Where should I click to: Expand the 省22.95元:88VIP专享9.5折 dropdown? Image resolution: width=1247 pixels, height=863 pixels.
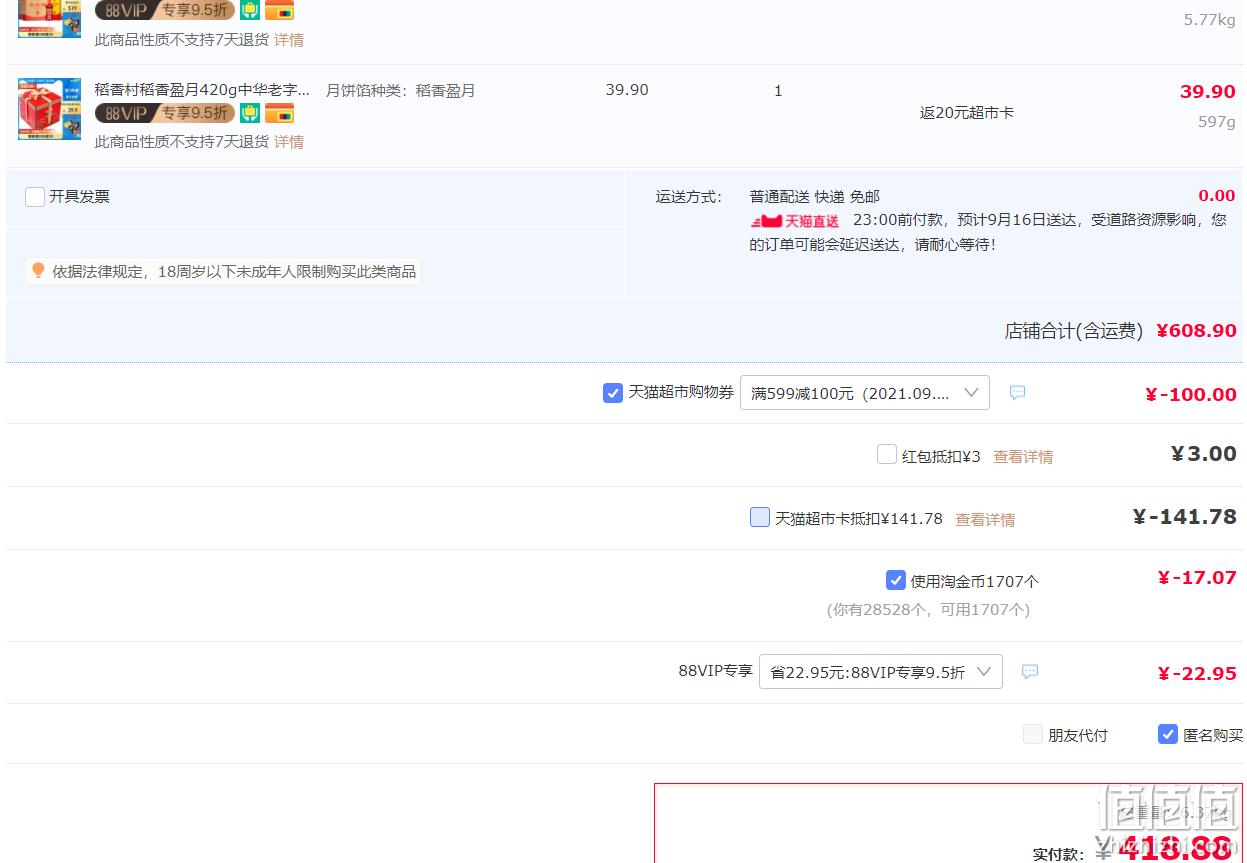(881, 672)
